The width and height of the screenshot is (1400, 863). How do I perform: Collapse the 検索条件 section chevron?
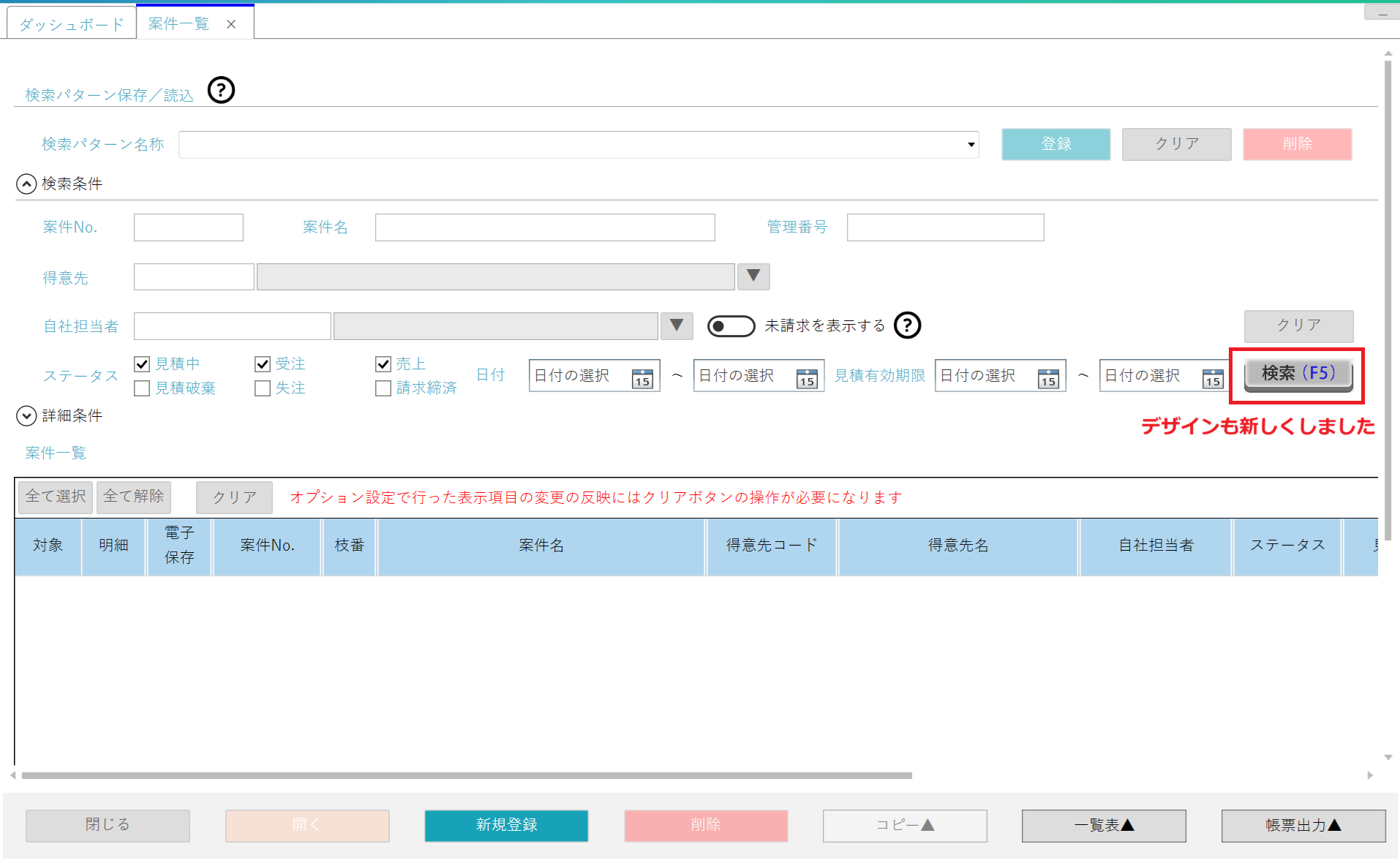[x=26, y=184]
